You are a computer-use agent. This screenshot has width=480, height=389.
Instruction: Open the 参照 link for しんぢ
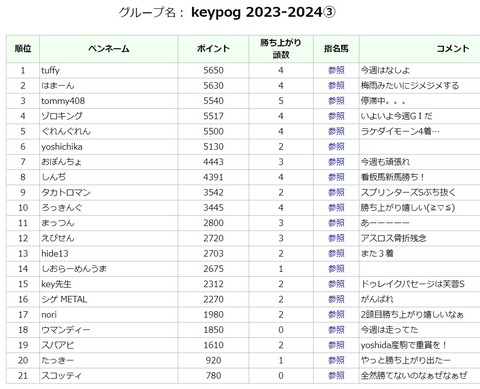pyautogui.click(x=336, y=177)
